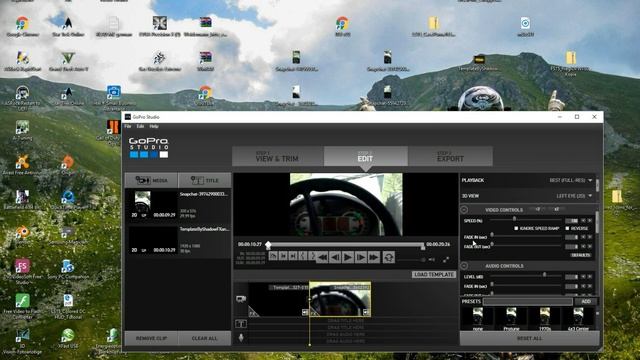Apply the none preset
This screenshot has height=360, width=640.
click(x=478, y=319)
